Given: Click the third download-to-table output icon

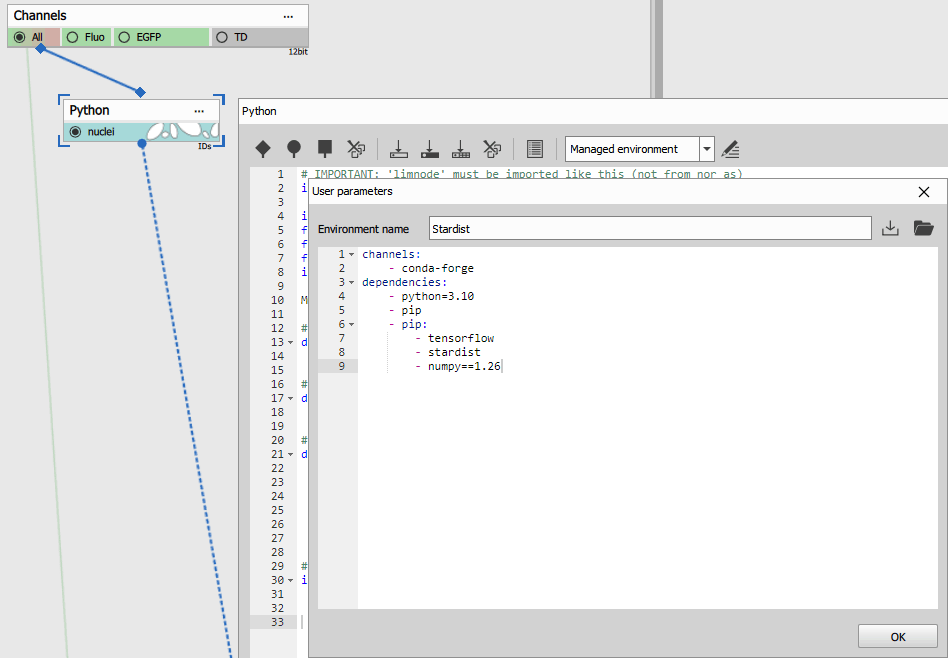Looking at the screenshot, I should pos(461,149).
